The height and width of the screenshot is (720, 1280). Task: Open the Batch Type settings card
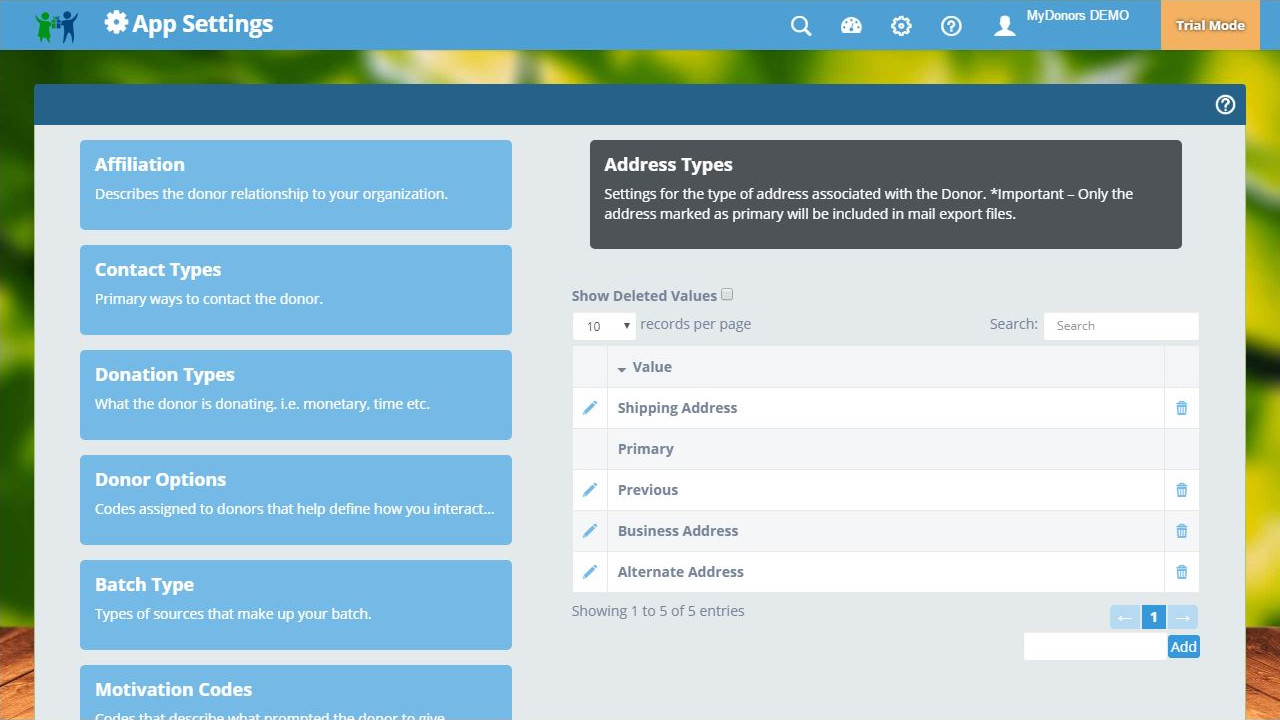[x=296, y=605]
